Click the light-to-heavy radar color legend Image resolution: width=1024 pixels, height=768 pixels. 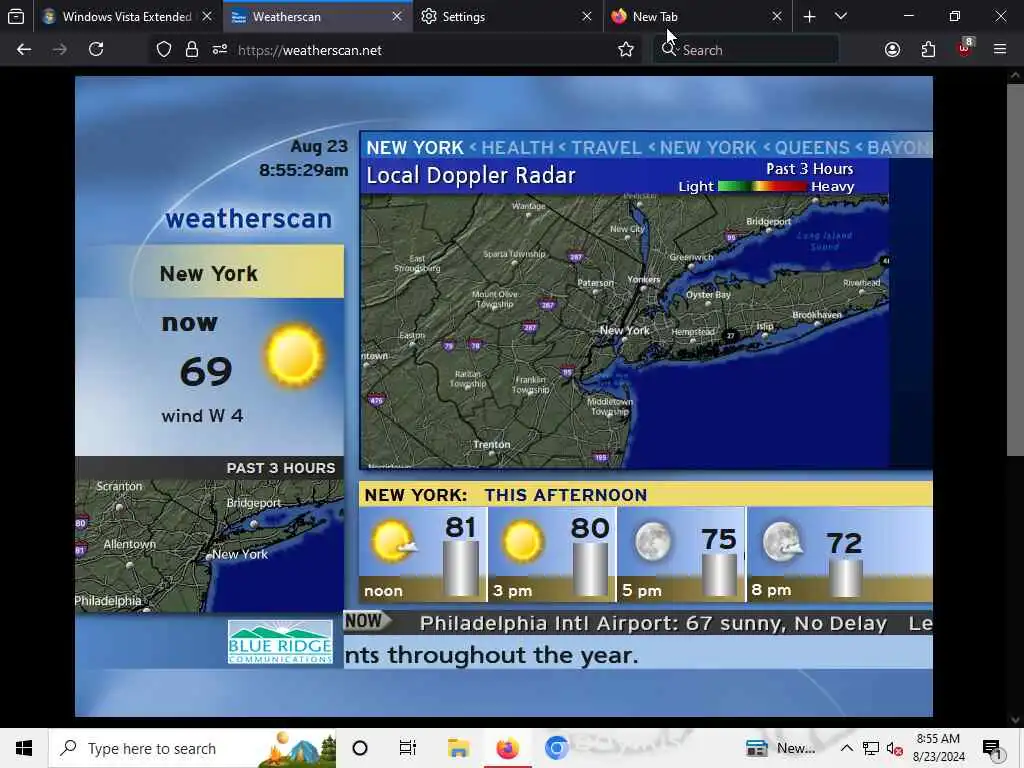point(762,186)
